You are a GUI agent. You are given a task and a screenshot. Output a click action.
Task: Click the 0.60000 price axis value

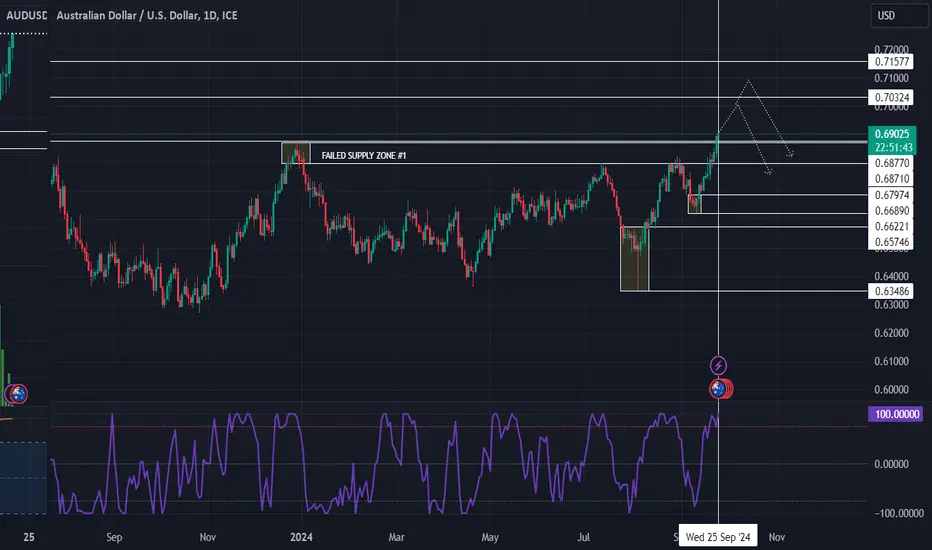[892, 389]
